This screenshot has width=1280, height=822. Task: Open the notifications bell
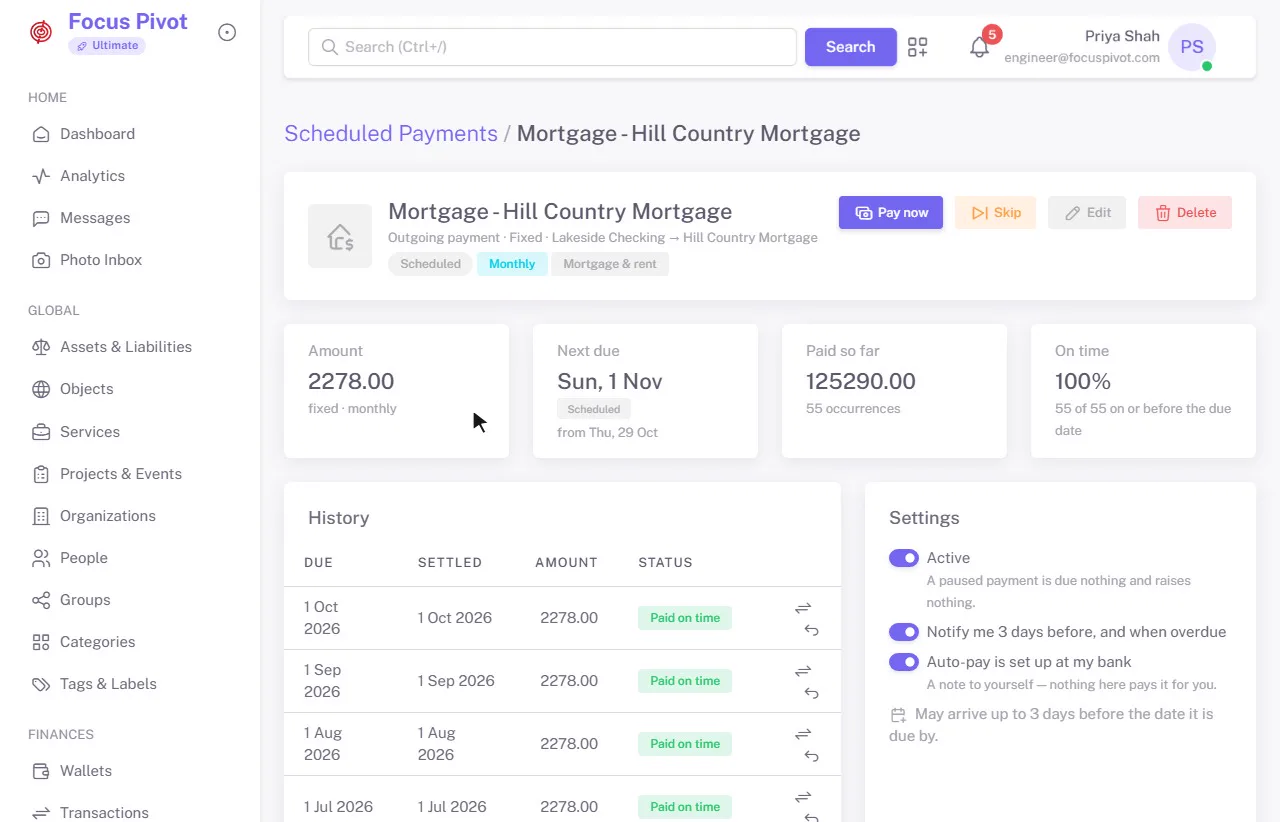[x=979, y=47]
